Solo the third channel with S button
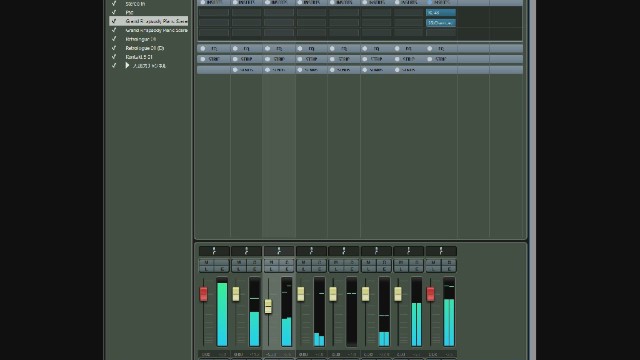Viewport: 640px width, 360px height. 287,262
